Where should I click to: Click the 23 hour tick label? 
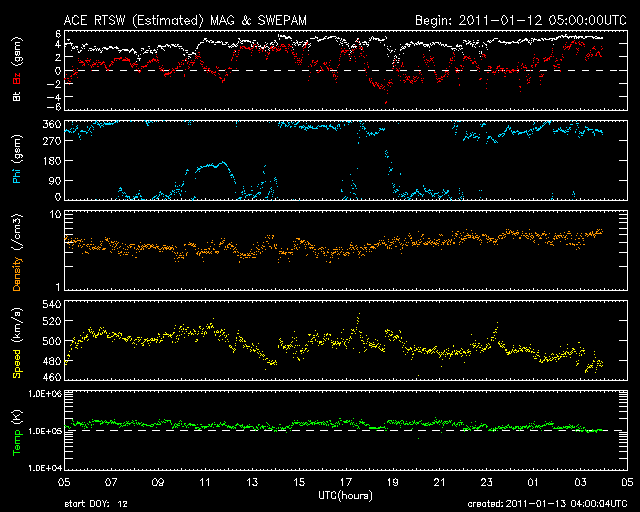point(487,482)
